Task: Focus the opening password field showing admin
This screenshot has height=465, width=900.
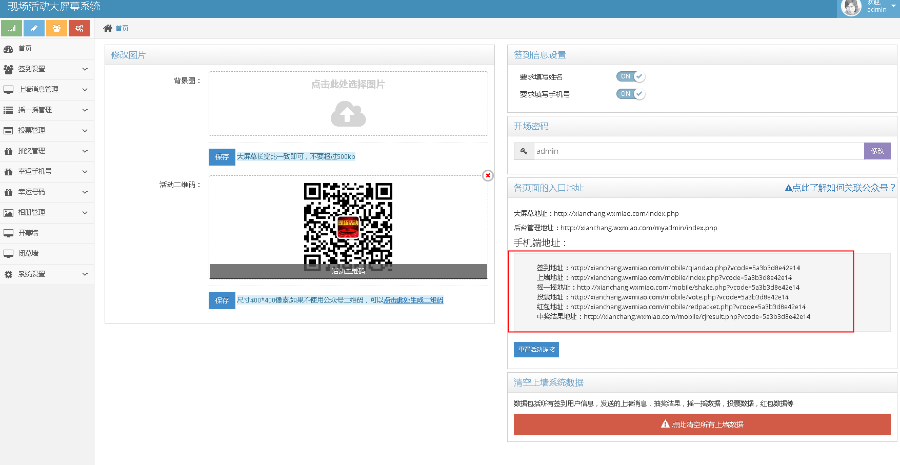Action: point(697,151)
